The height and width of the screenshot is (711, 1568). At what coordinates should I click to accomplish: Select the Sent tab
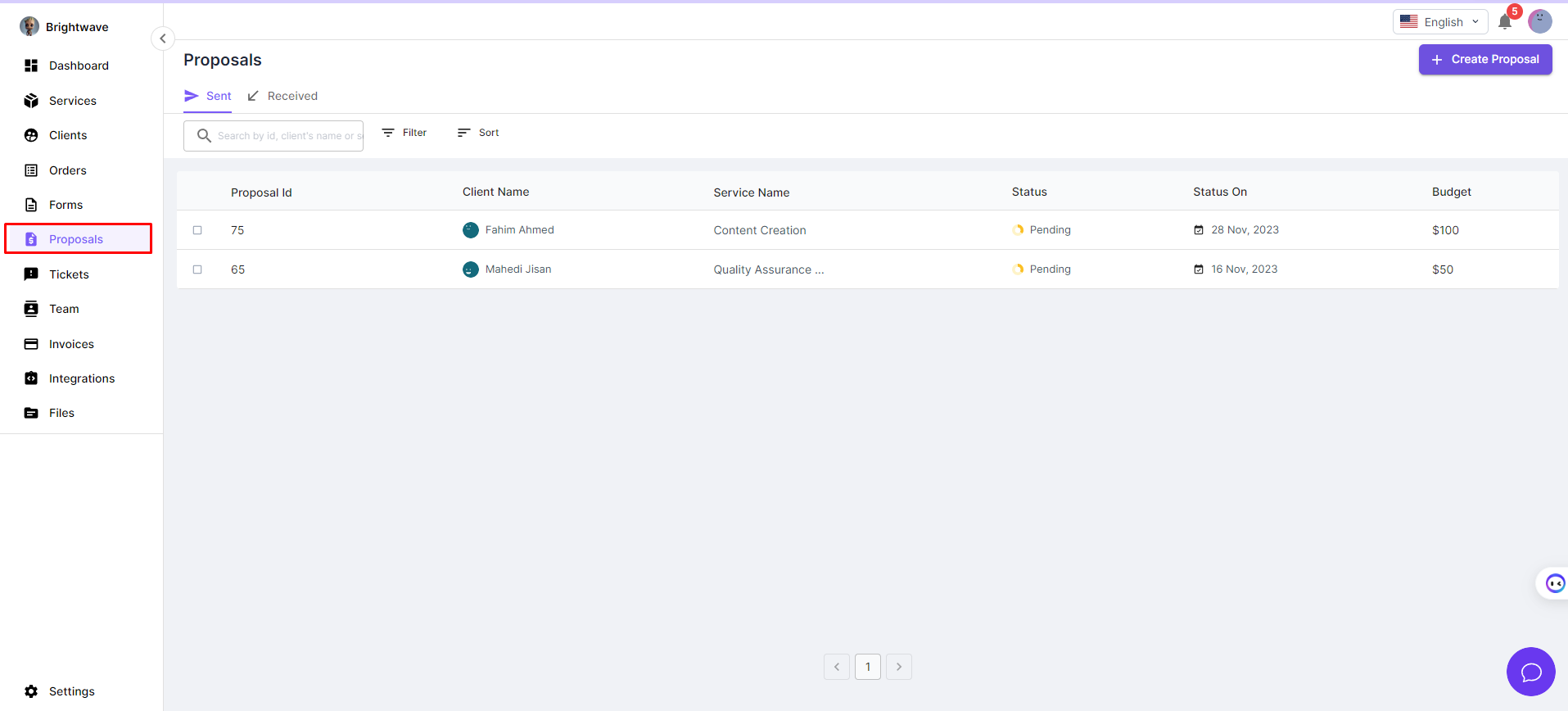(208, 96)
